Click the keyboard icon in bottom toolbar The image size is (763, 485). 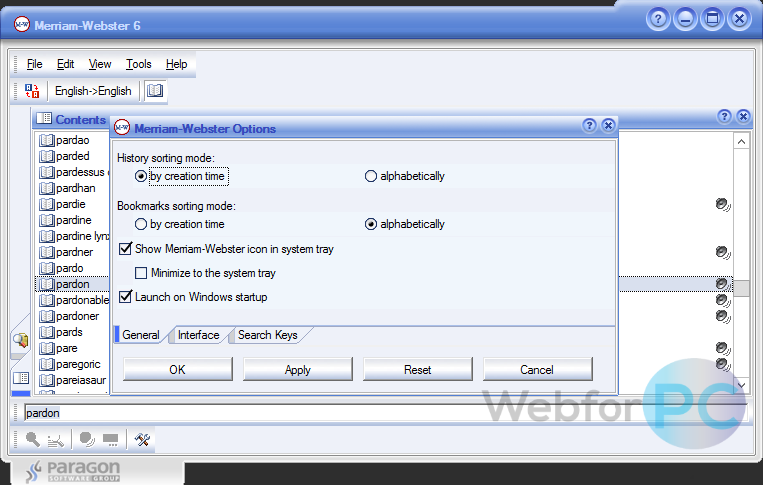(110, 440)
